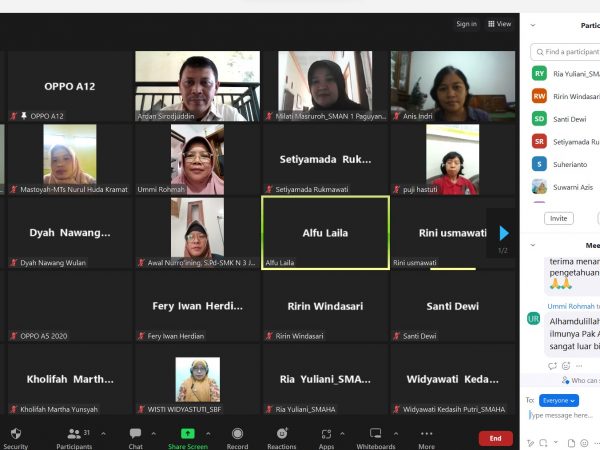Screen dimensions: 600x450
Task: Click the Record button icon
Action: (237, 434)
